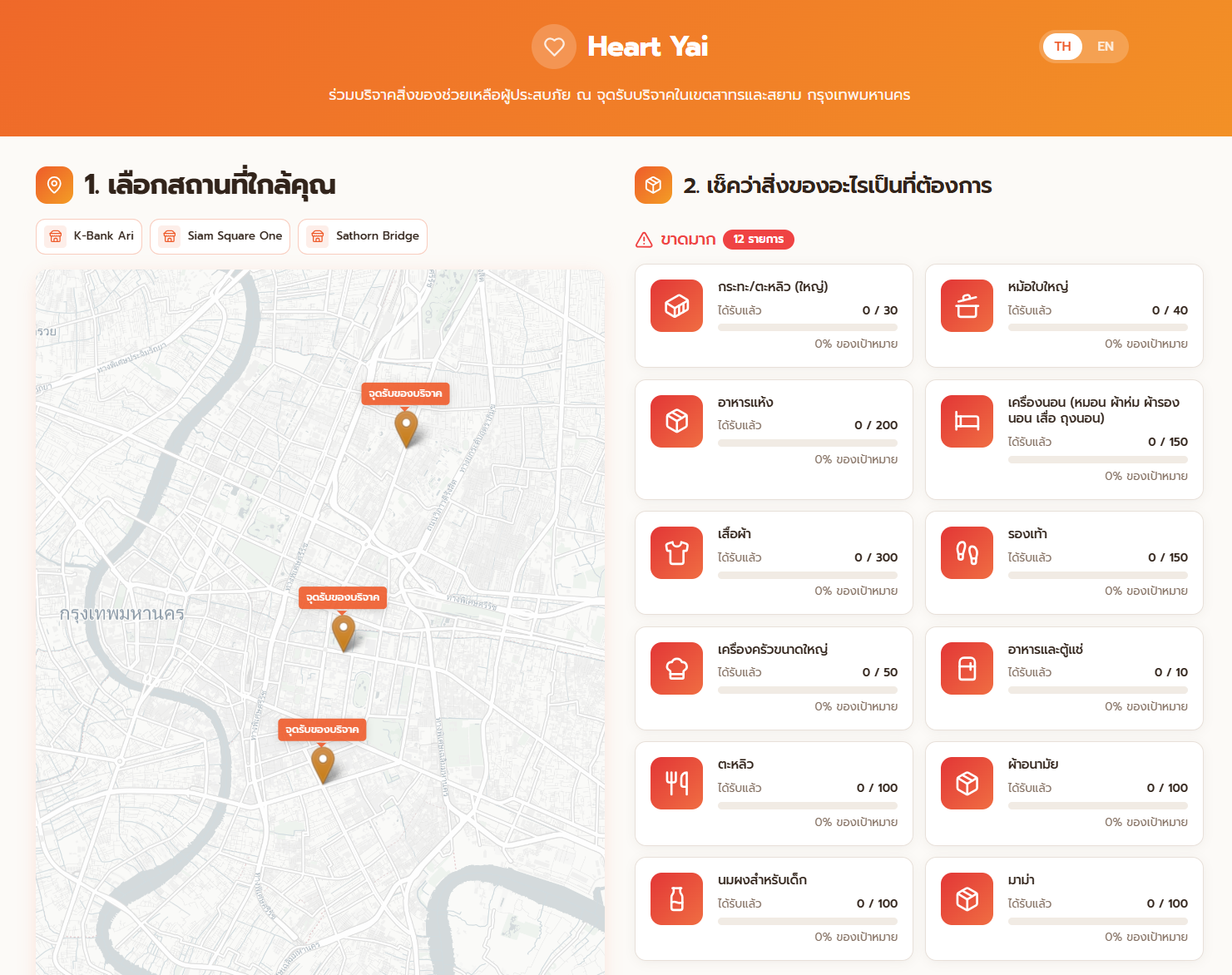The height and width of the screenshot is (975, 1232).
Task: Click the อาหารแห้ง progress bar
Action: (x=807, y=443)
